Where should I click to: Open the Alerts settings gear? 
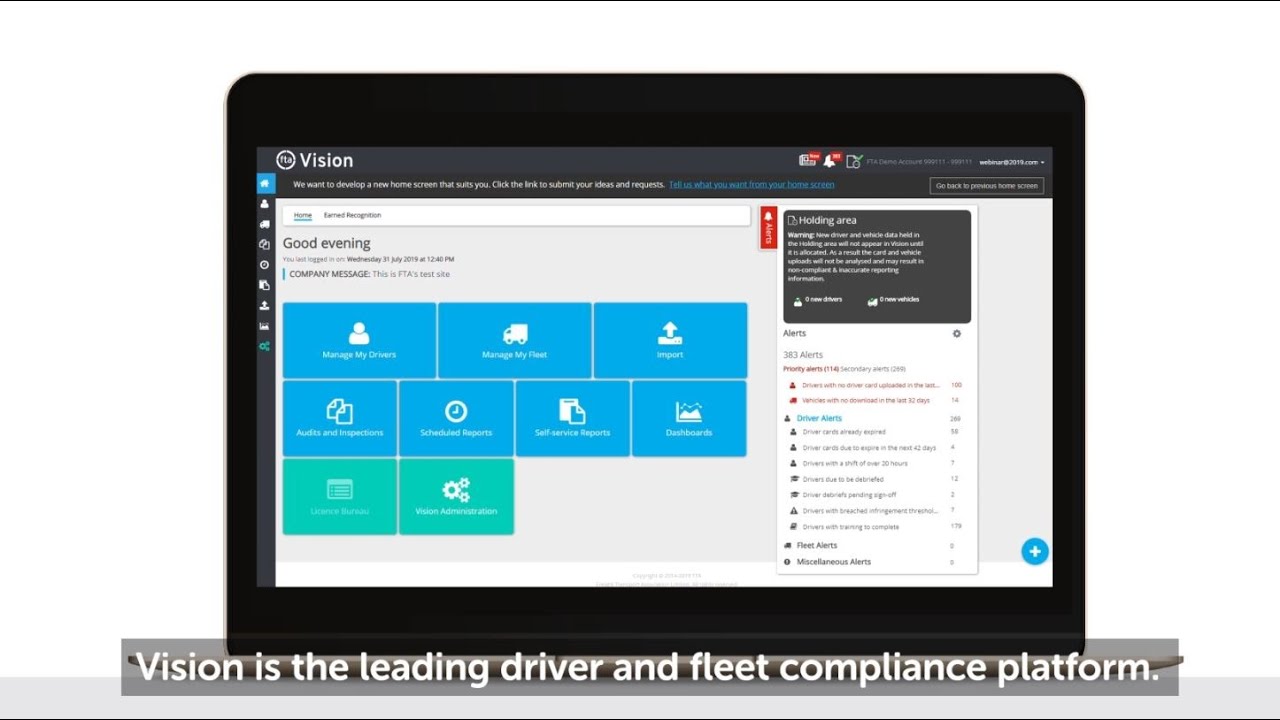957,333
